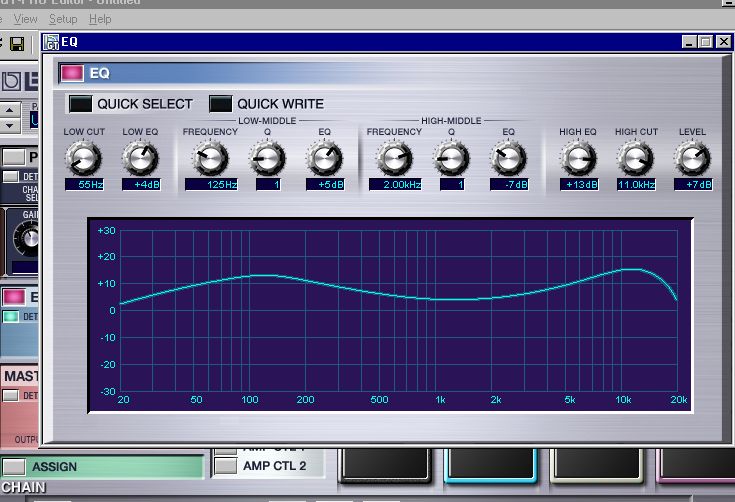Click the save floppy disk icon
The width and height of the screenshot is (735, 502).
17,44
